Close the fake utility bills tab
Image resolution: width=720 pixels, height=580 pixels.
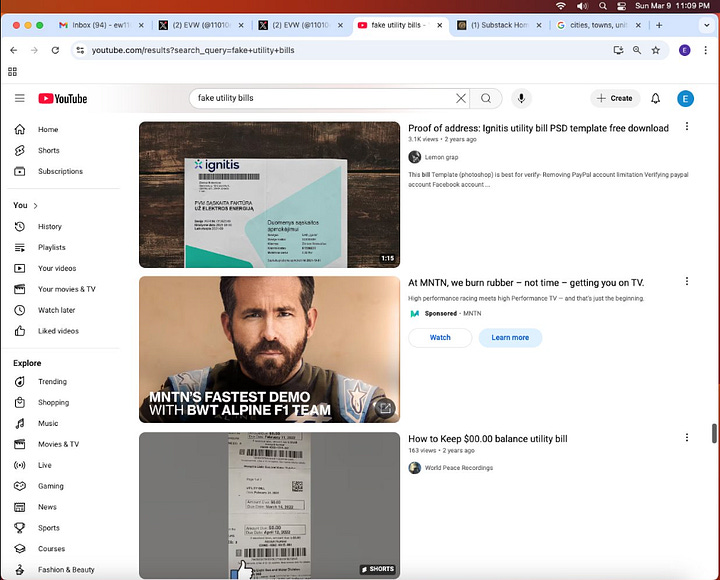pyautogui.click(x=439, y=25)
